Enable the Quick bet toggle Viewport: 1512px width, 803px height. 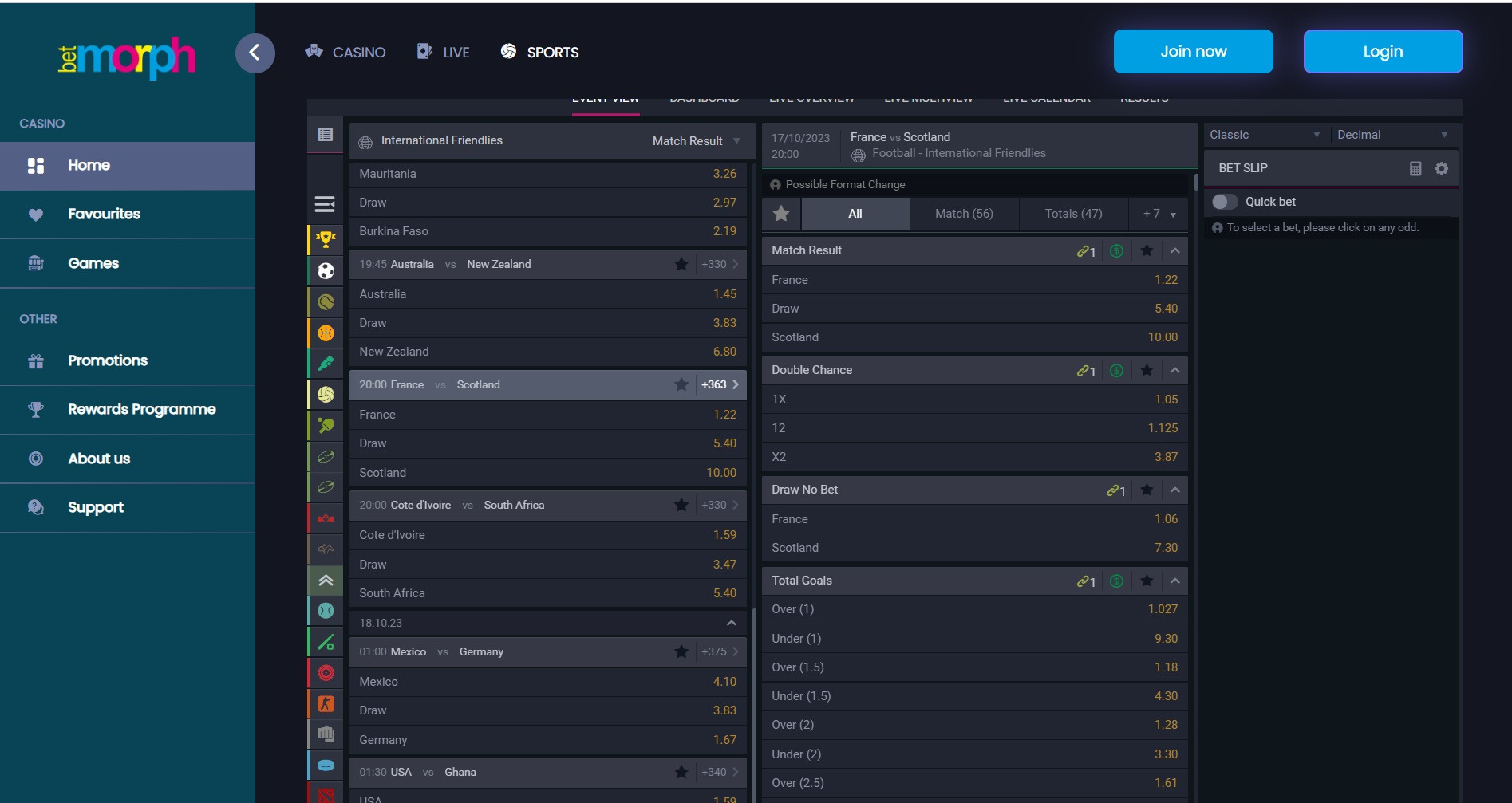[1224, 202]
